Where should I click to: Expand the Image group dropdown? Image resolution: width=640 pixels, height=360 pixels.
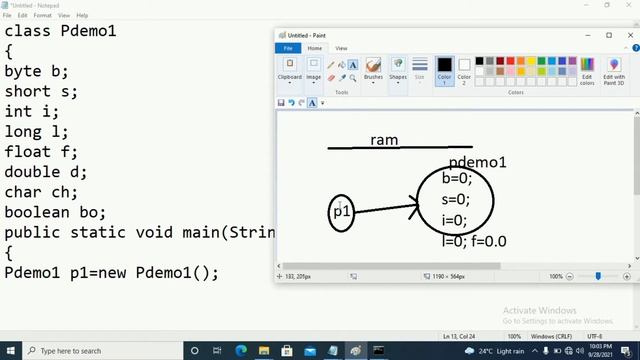coord(313,83)
